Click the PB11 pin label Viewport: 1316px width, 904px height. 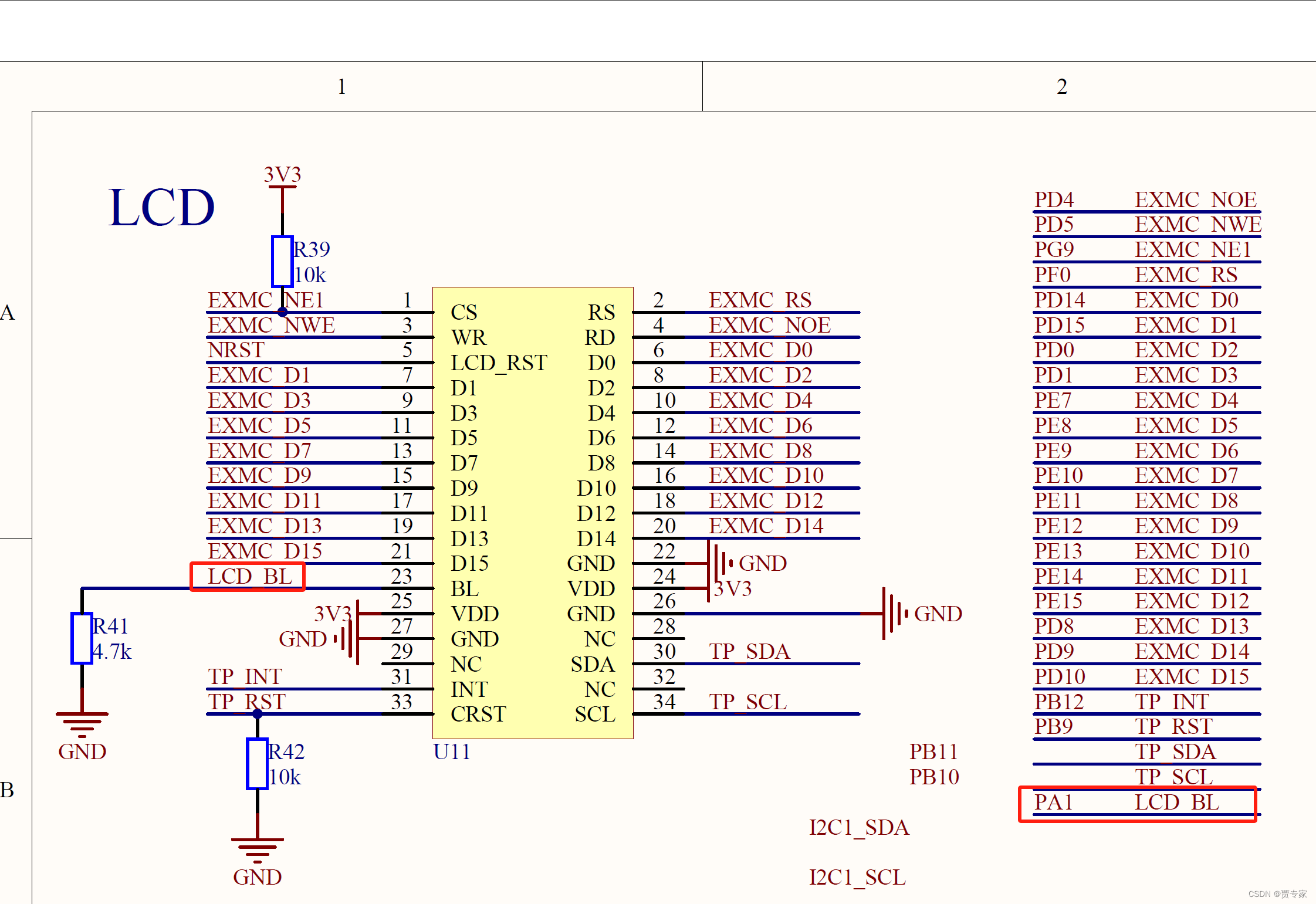tap(933, 752)
